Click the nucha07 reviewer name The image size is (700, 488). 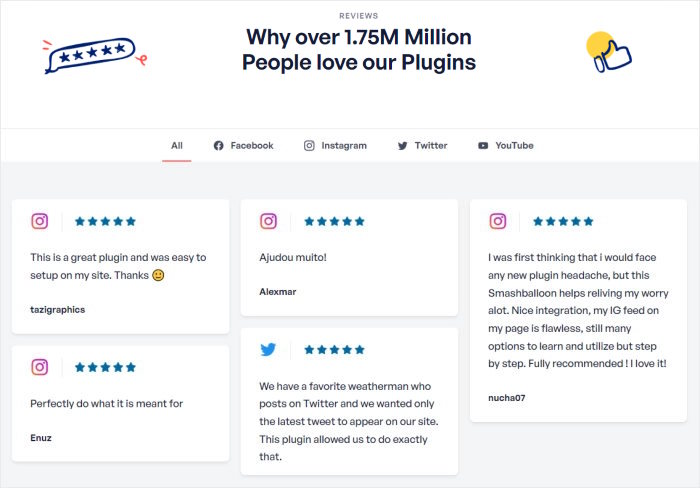[x=507, y=397]
